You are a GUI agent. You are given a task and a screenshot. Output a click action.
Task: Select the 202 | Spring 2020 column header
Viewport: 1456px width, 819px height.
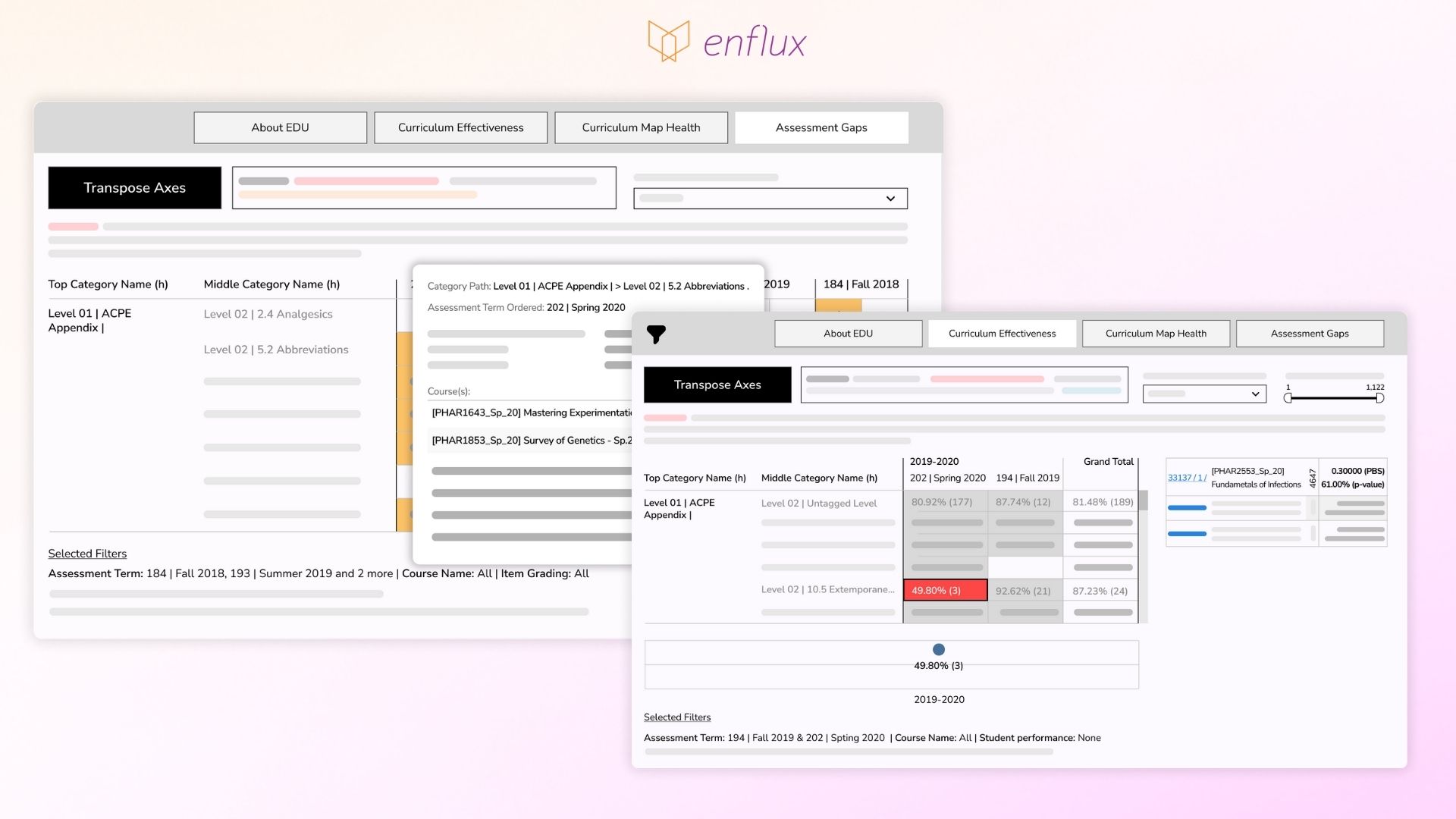pos(948,478)
